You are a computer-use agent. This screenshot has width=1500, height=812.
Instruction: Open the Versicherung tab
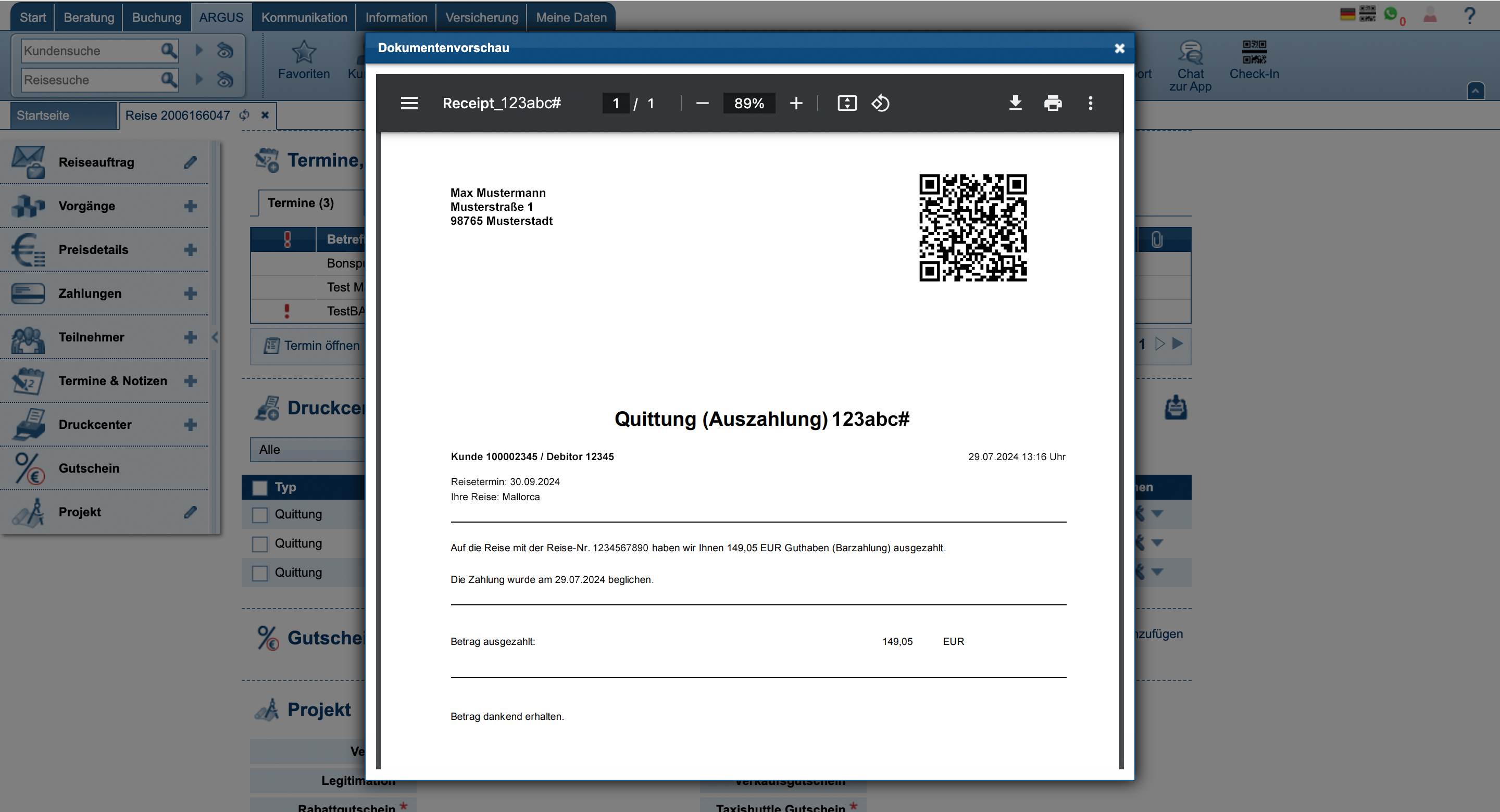click(482, 17)
